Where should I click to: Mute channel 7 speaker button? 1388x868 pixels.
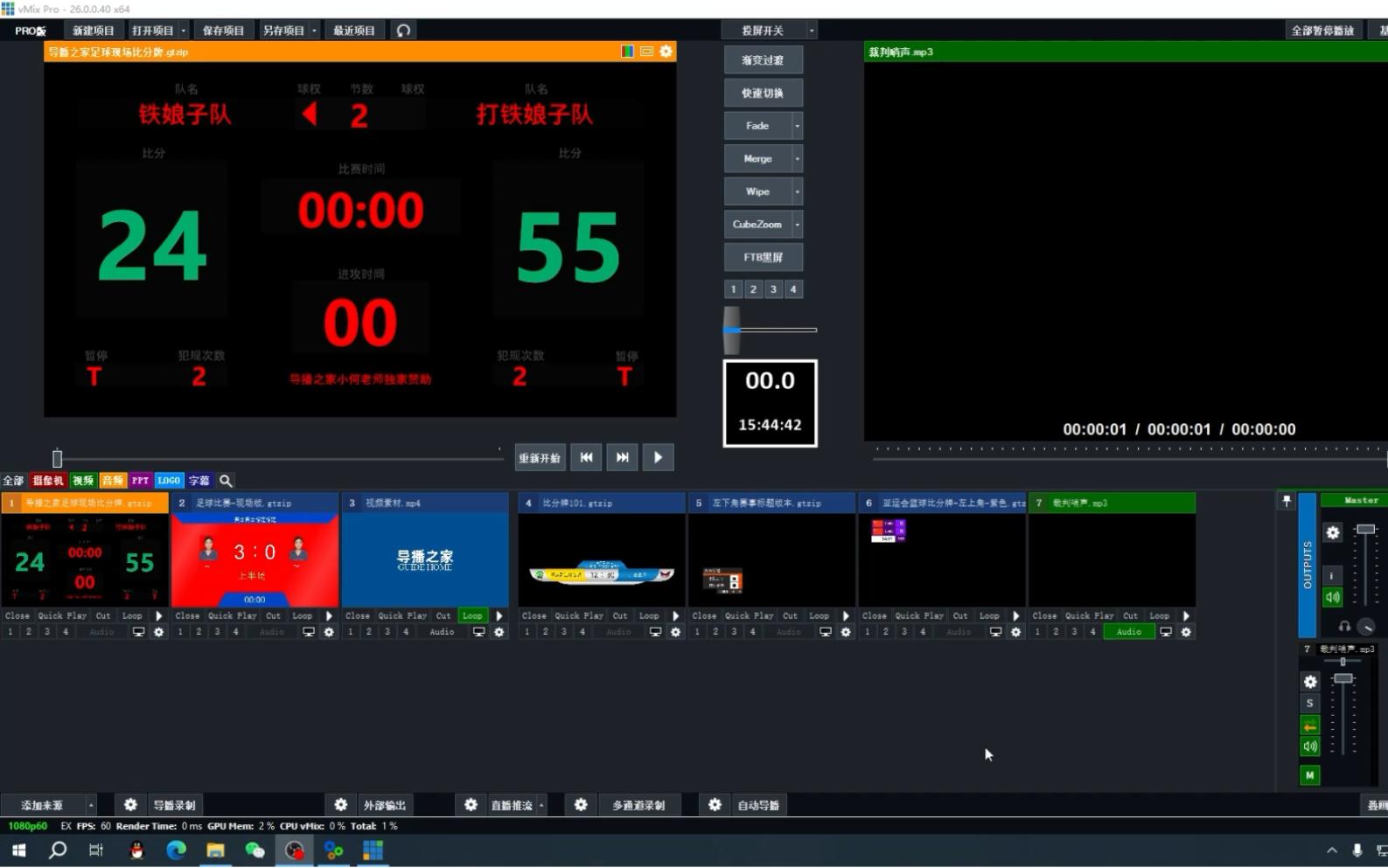[1309, 746]
